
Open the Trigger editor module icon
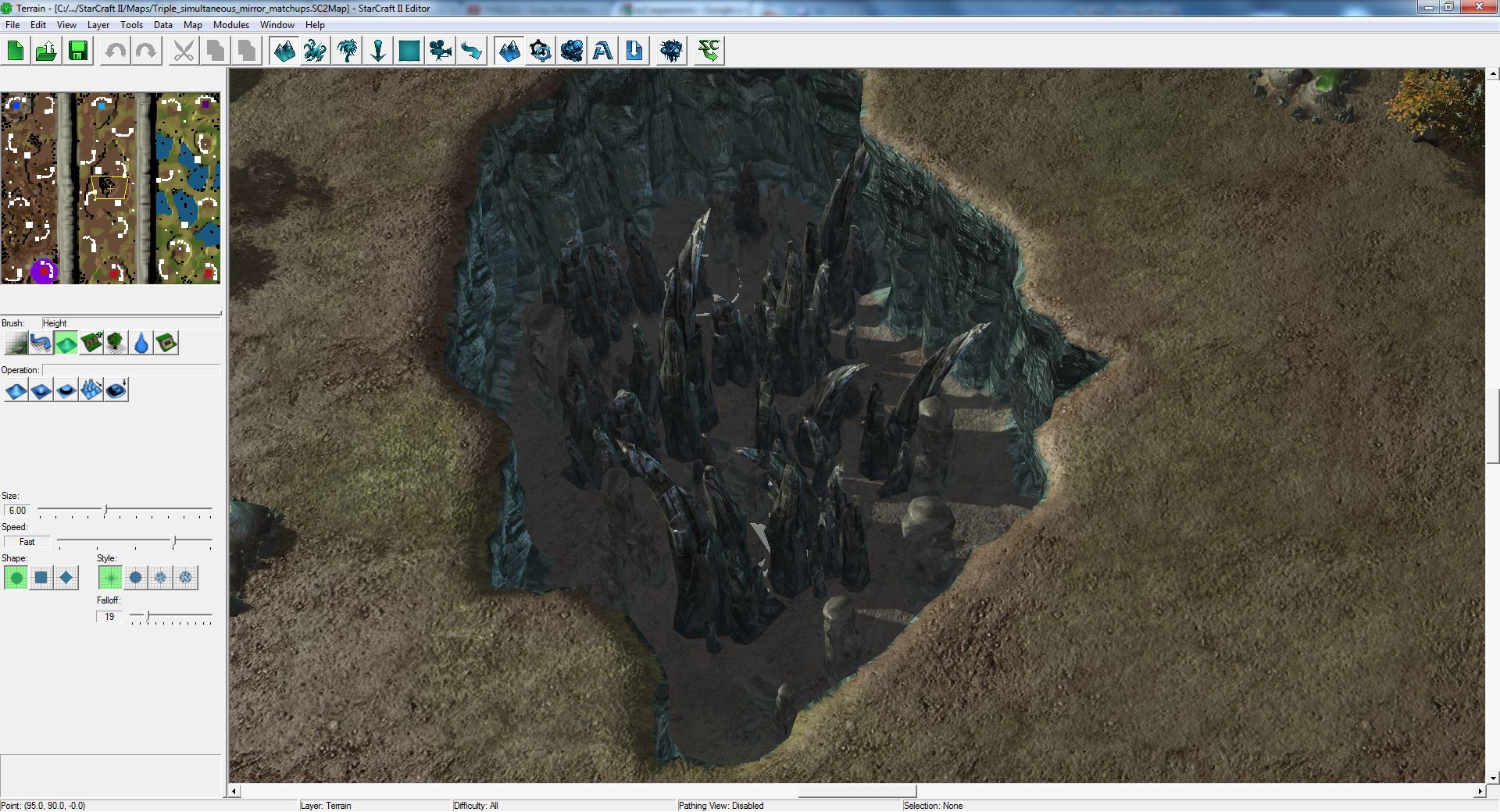541,52
